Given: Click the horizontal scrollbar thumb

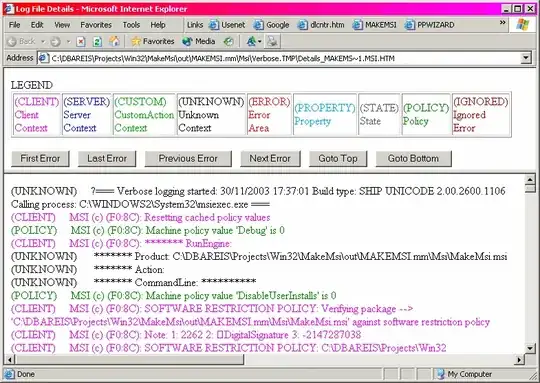Looking at the screenshot, I should (129, 360).
